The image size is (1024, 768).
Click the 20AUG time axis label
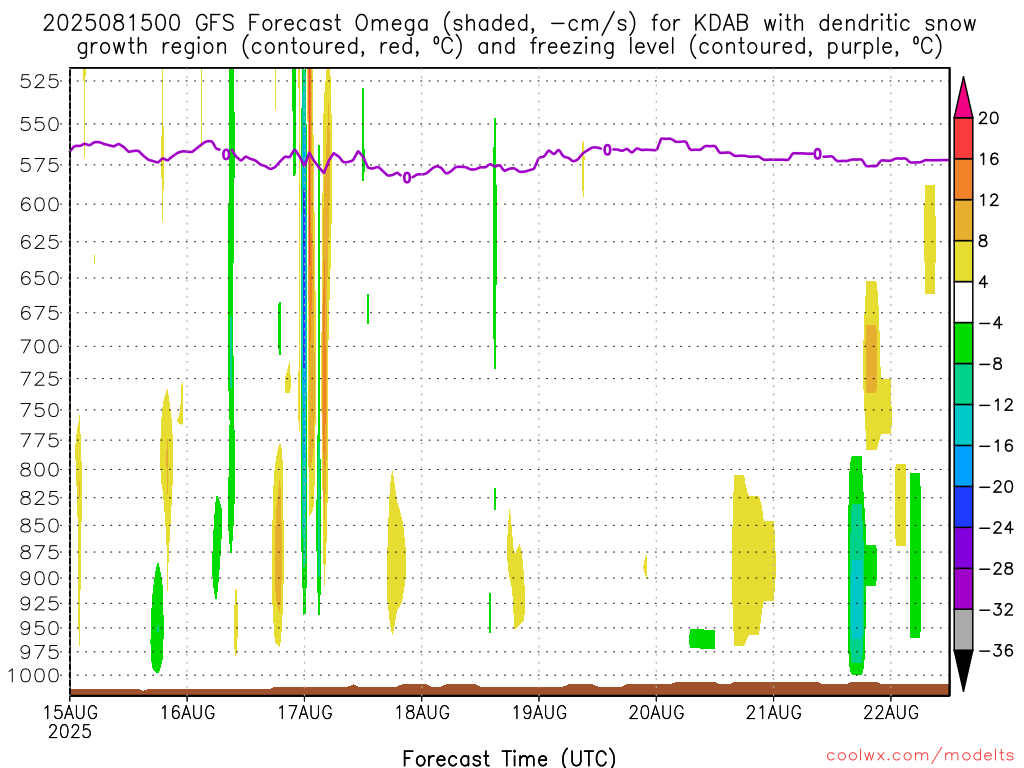tap(656, 712)
